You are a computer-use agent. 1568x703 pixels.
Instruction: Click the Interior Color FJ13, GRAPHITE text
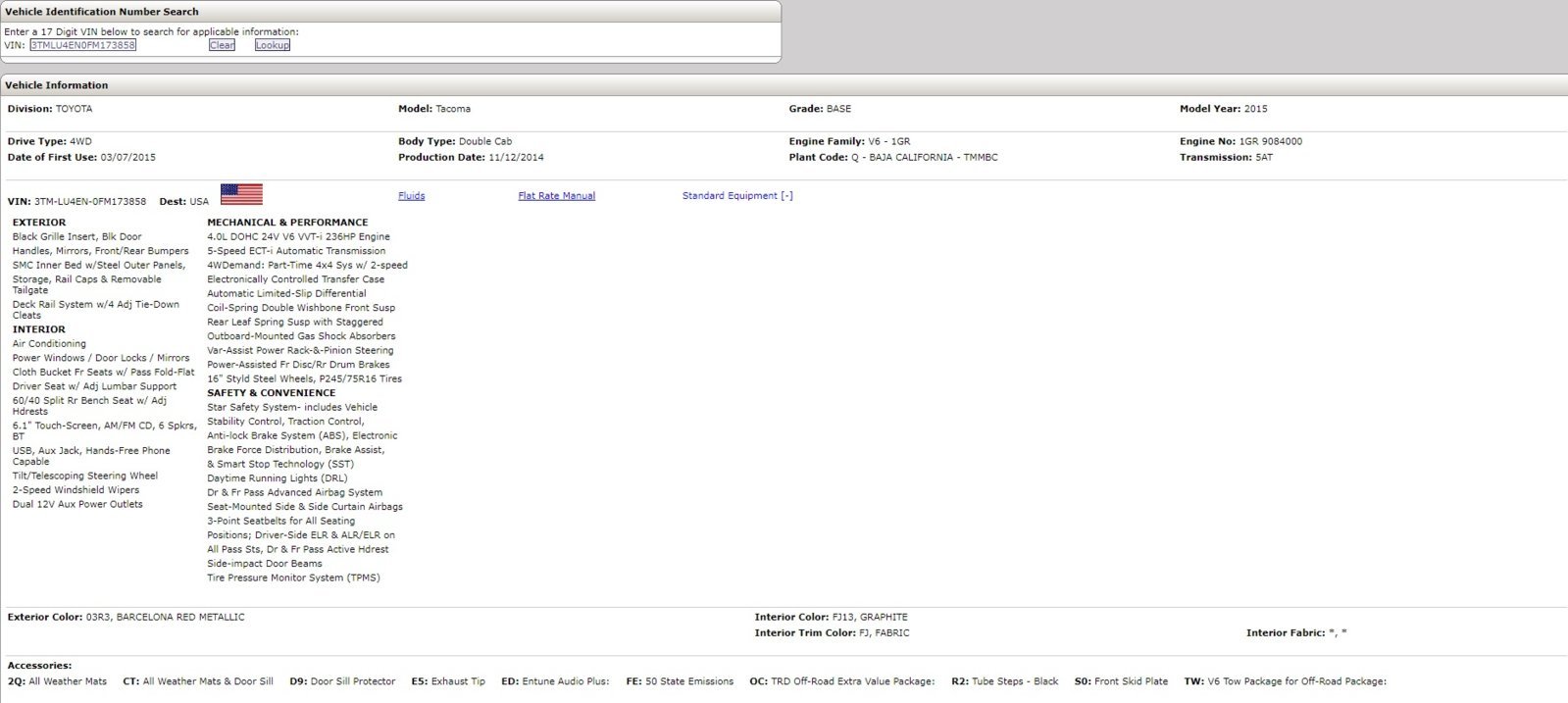pos(832,618)
